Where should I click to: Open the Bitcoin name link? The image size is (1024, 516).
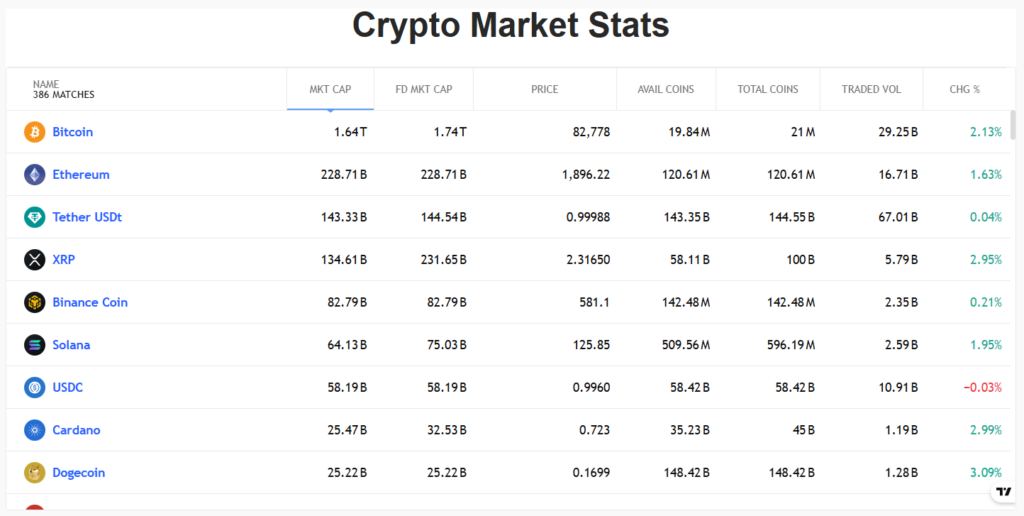(73, 132)
